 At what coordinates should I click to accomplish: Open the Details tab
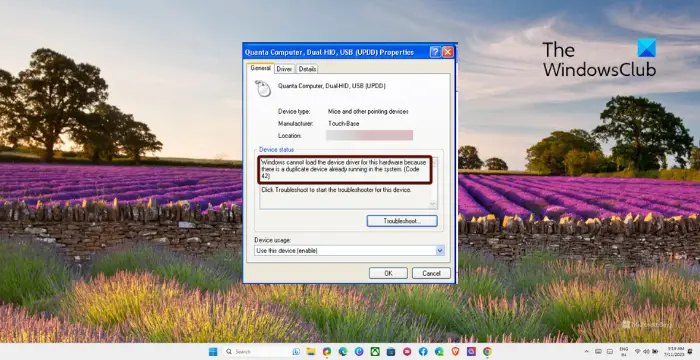[307, 69]
